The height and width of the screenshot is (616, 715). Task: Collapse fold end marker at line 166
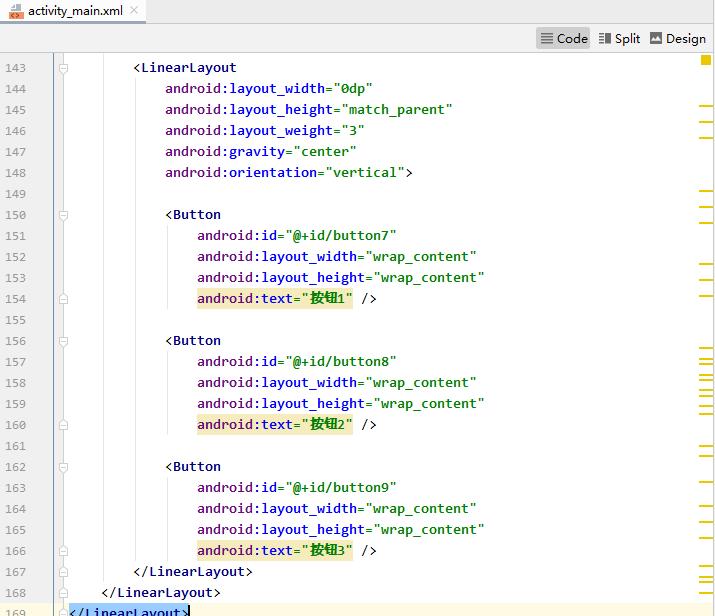[x=63, y=551]
